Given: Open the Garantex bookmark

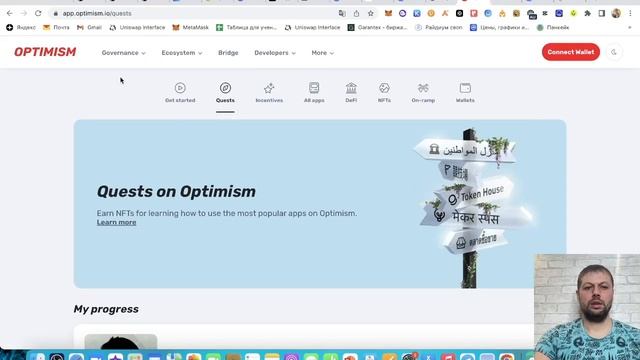Looking at the screenshot, I should (x=377, y=27).
